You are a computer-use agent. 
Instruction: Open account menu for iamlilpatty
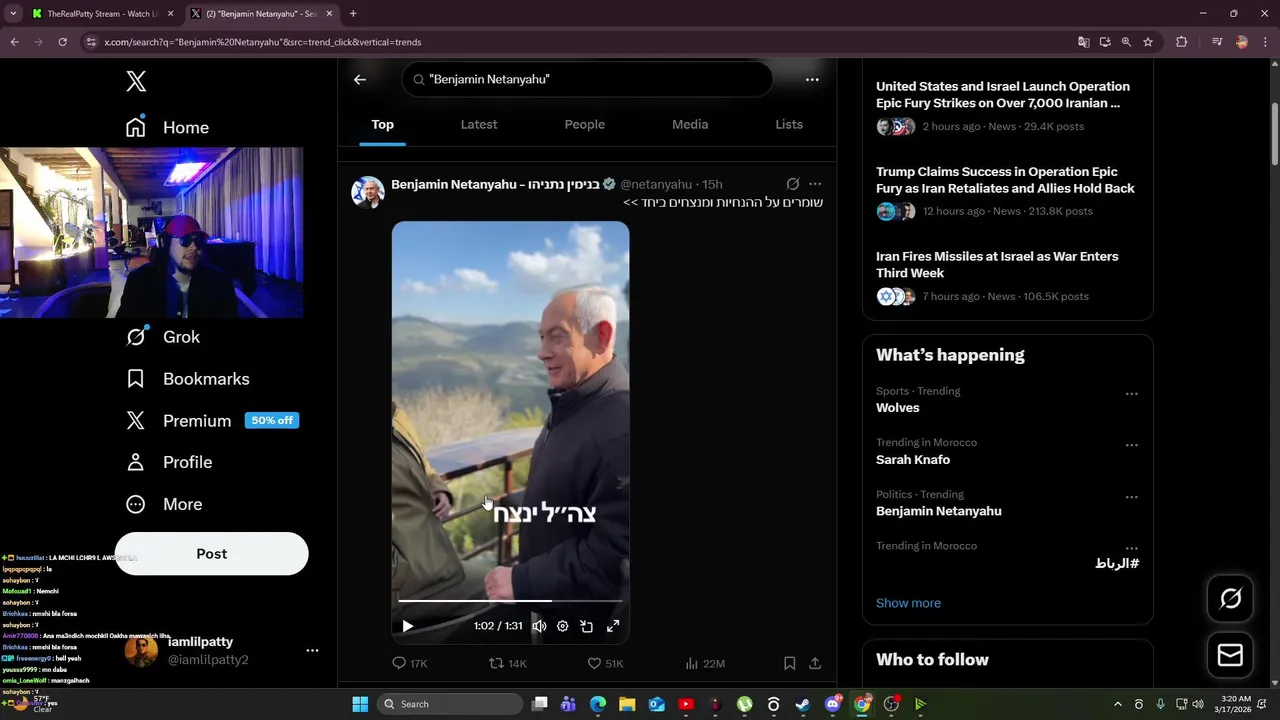[x=312, y=650]
